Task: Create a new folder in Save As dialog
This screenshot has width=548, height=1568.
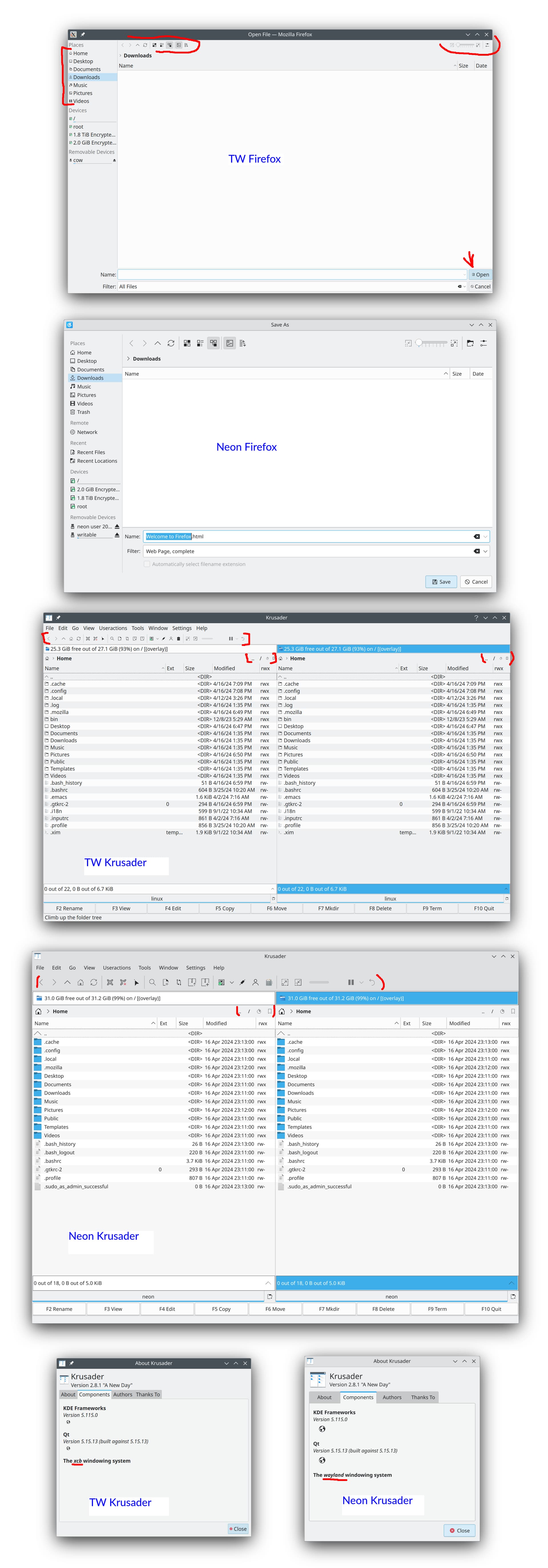Action: pos(470,343)
